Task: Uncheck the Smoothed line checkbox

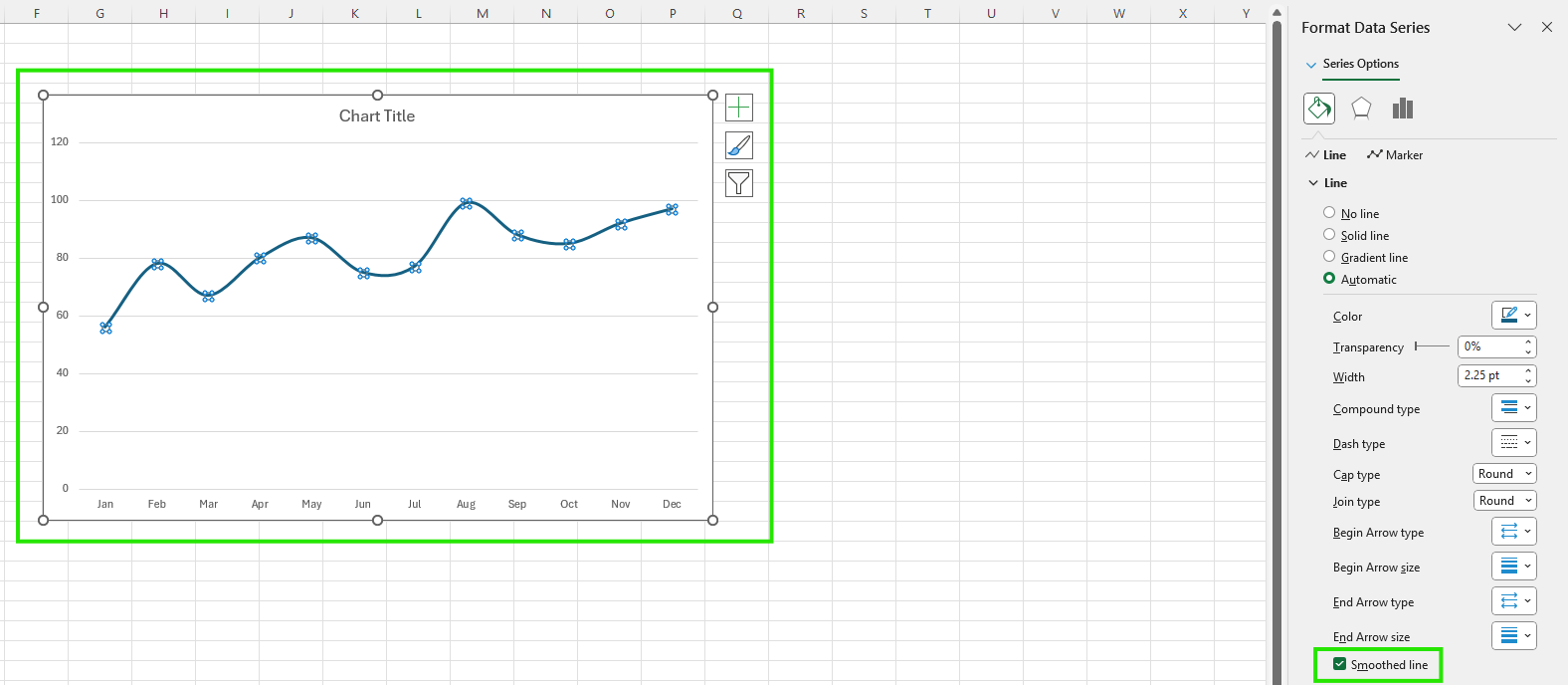Action: 1339,664
